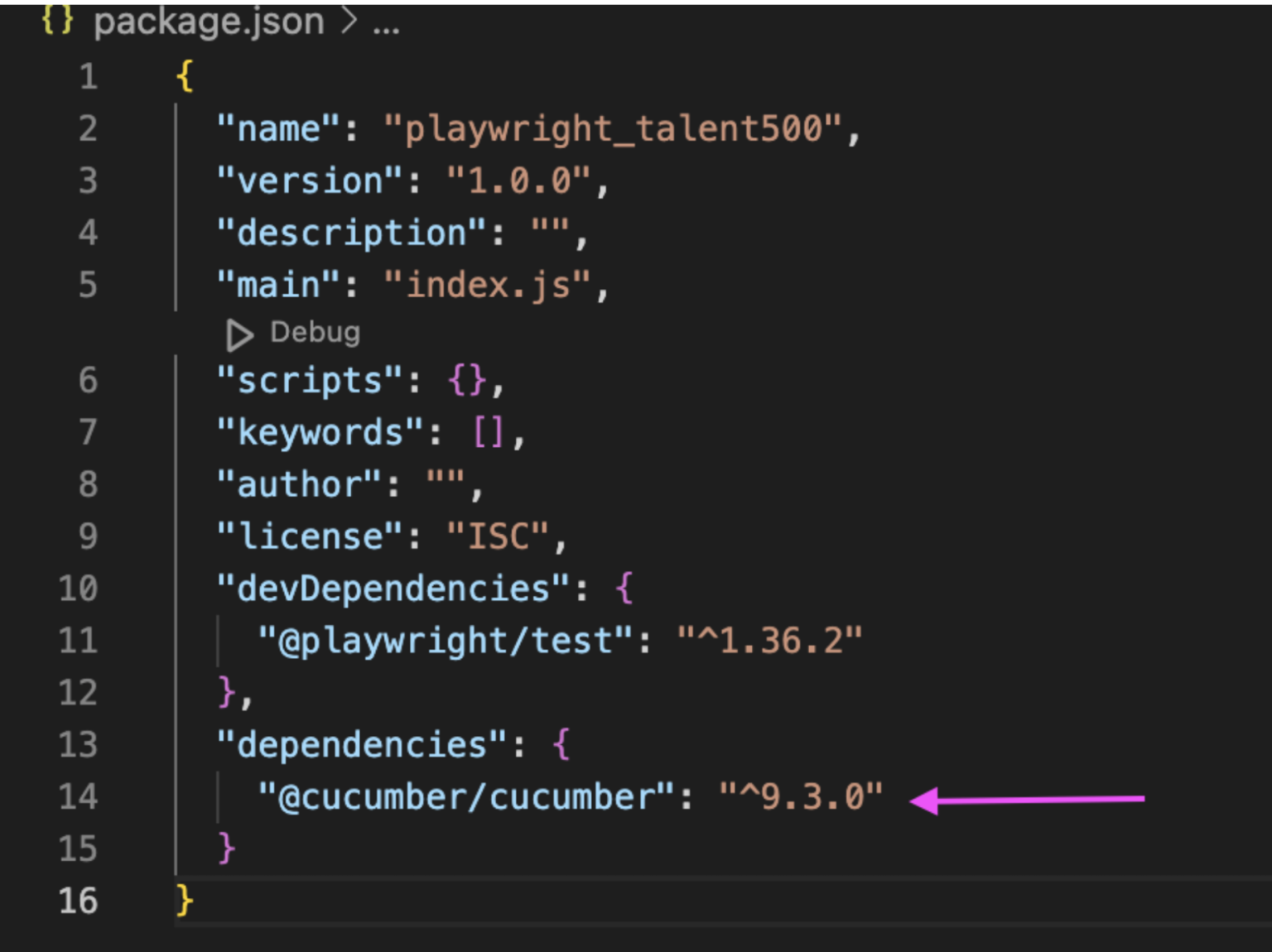Click the empty braces after scripts

pyautogui.click(x=467, y=380)
